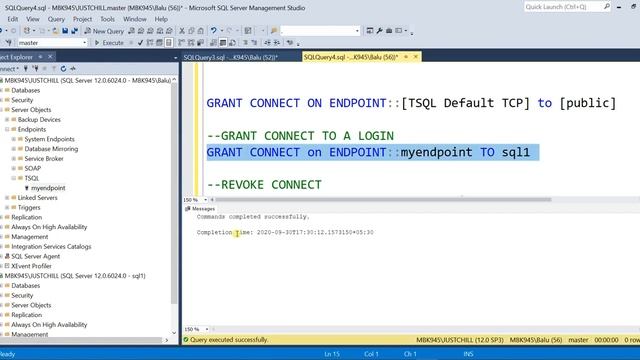Open the Edit menu

coord(12,19)
